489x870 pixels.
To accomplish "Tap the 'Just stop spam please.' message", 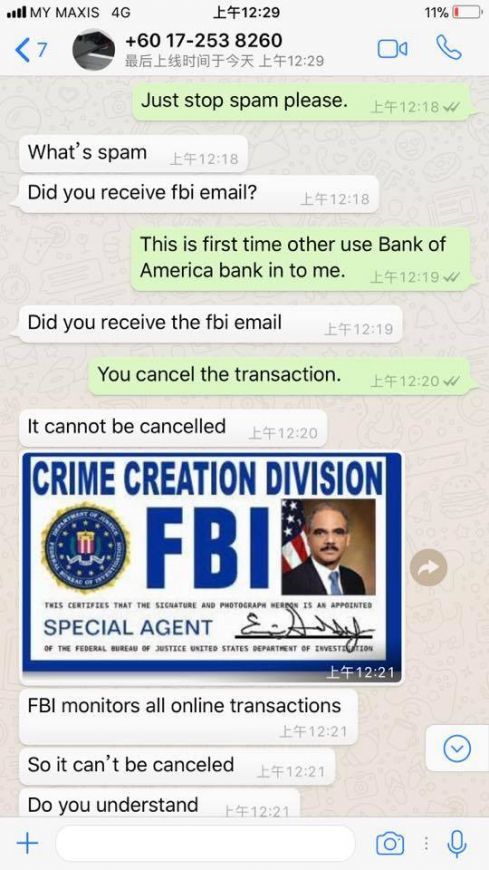I will (301, 102).
